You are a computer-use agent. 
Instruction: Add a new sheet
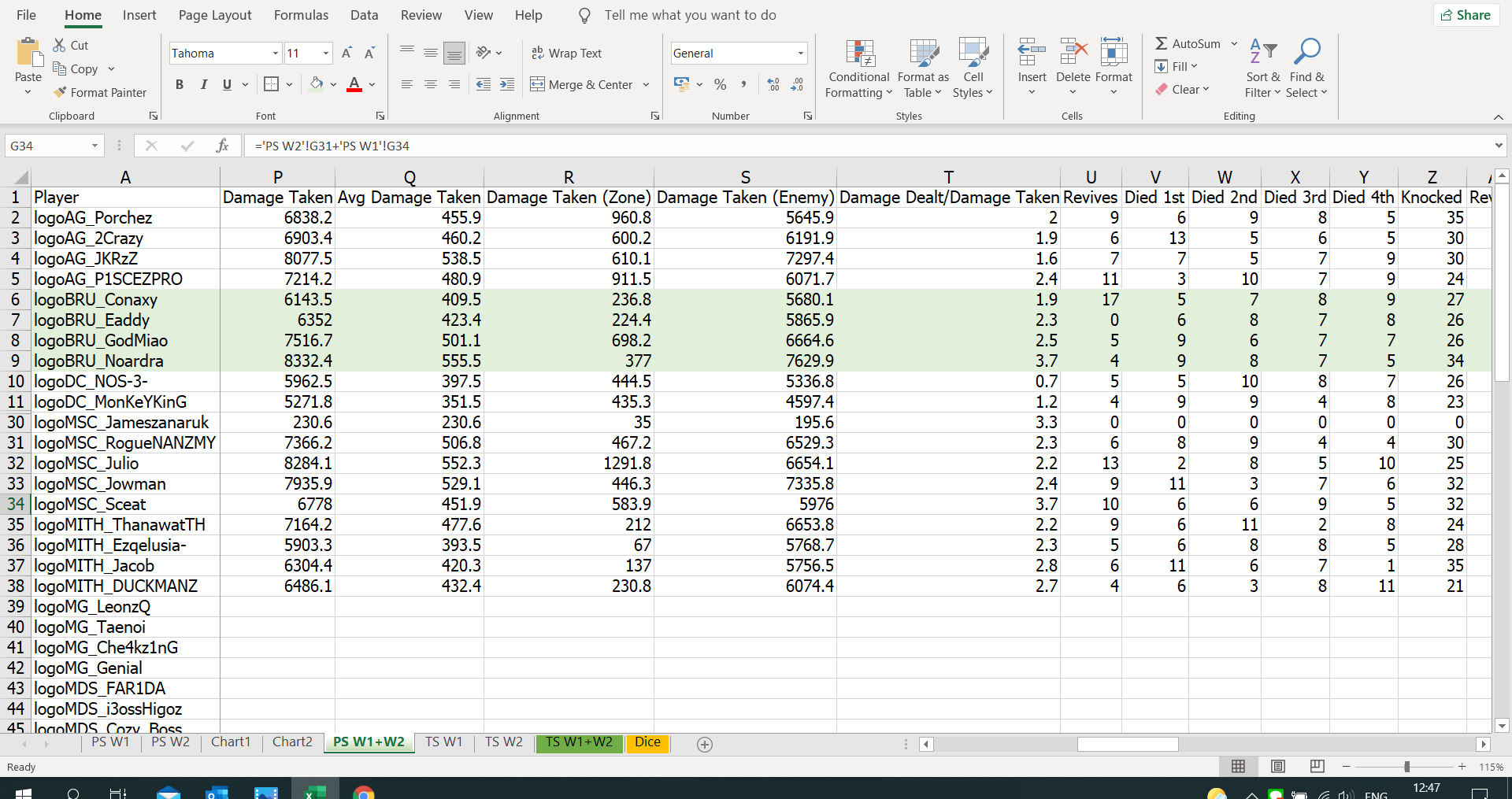[705, 744]
